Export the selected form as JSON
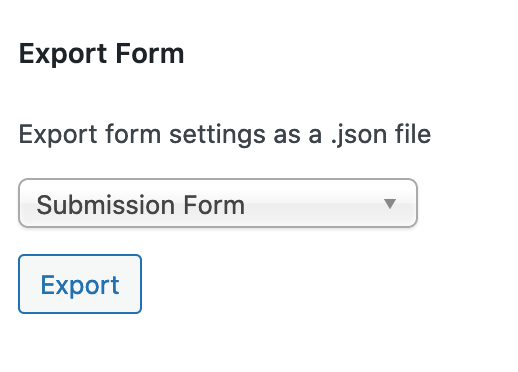Screen dimensions: 518x372 pos(80,284)
